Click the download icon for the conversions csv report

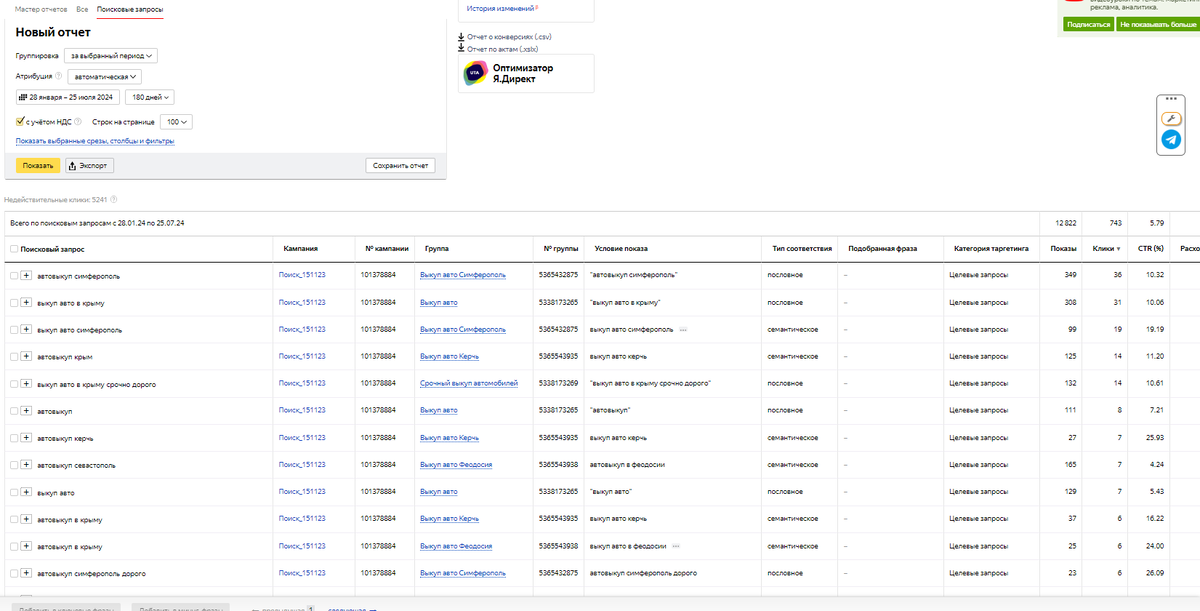pyautogui.click(x=461, y=37)
